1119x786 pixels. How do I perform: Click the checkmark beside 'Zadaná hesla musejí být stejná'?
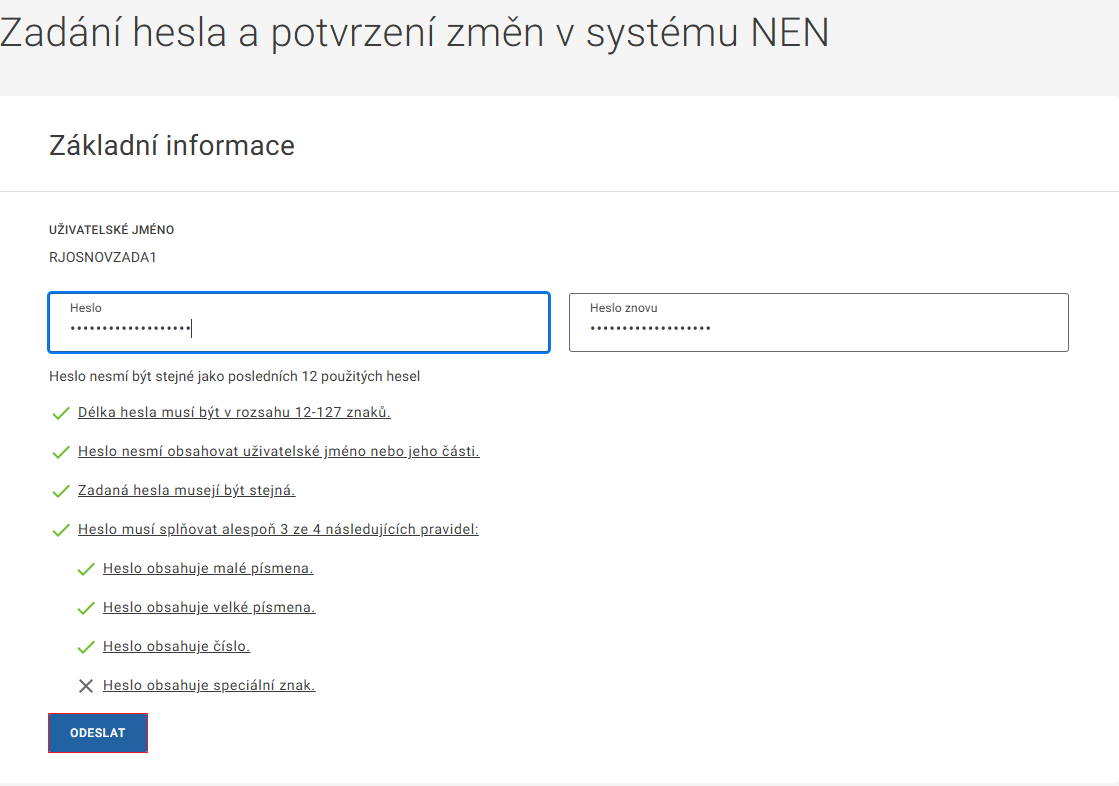(x=60, y=491)
